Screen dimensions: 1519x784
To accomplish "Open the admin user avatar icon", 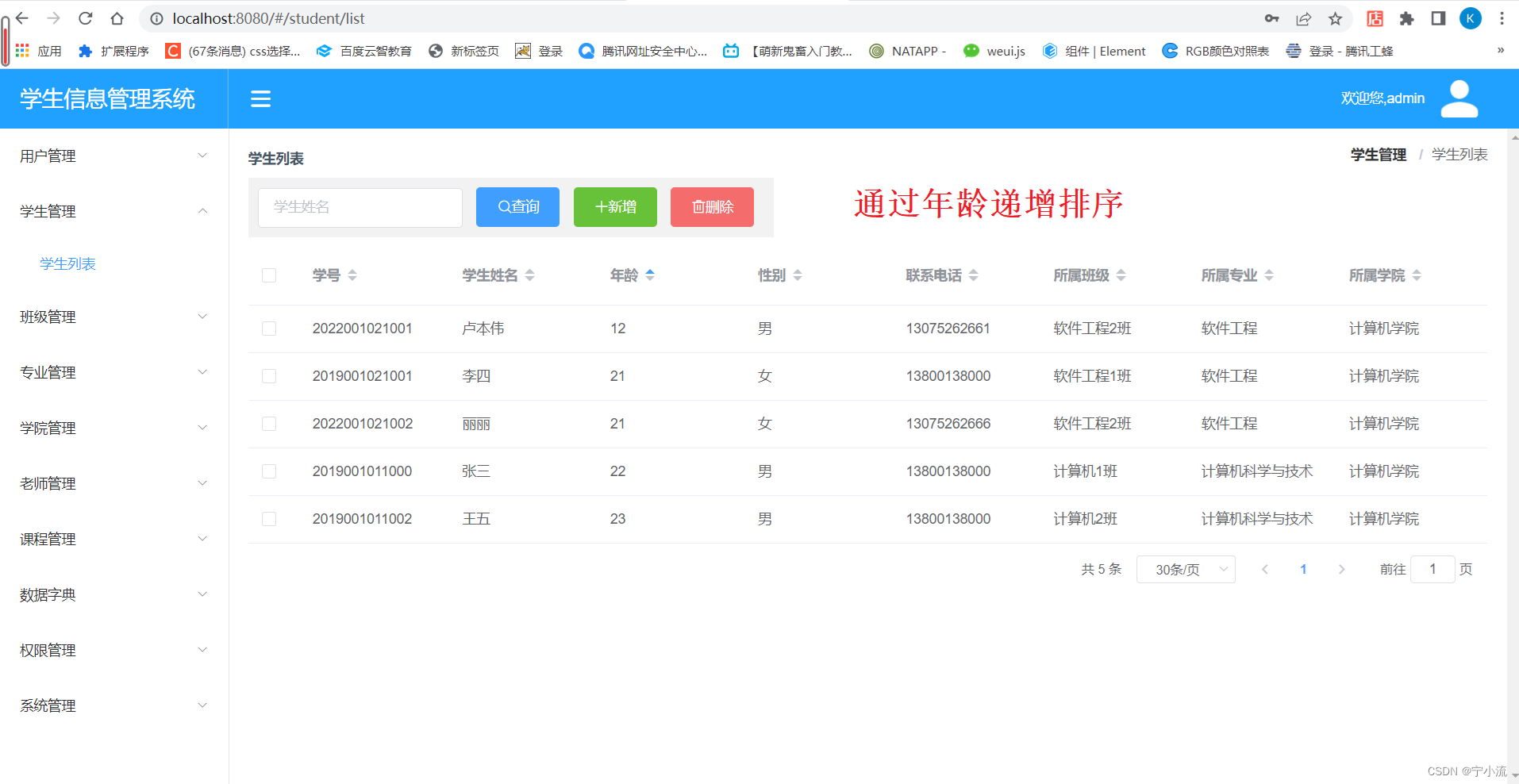I will tap(1459, 98).
